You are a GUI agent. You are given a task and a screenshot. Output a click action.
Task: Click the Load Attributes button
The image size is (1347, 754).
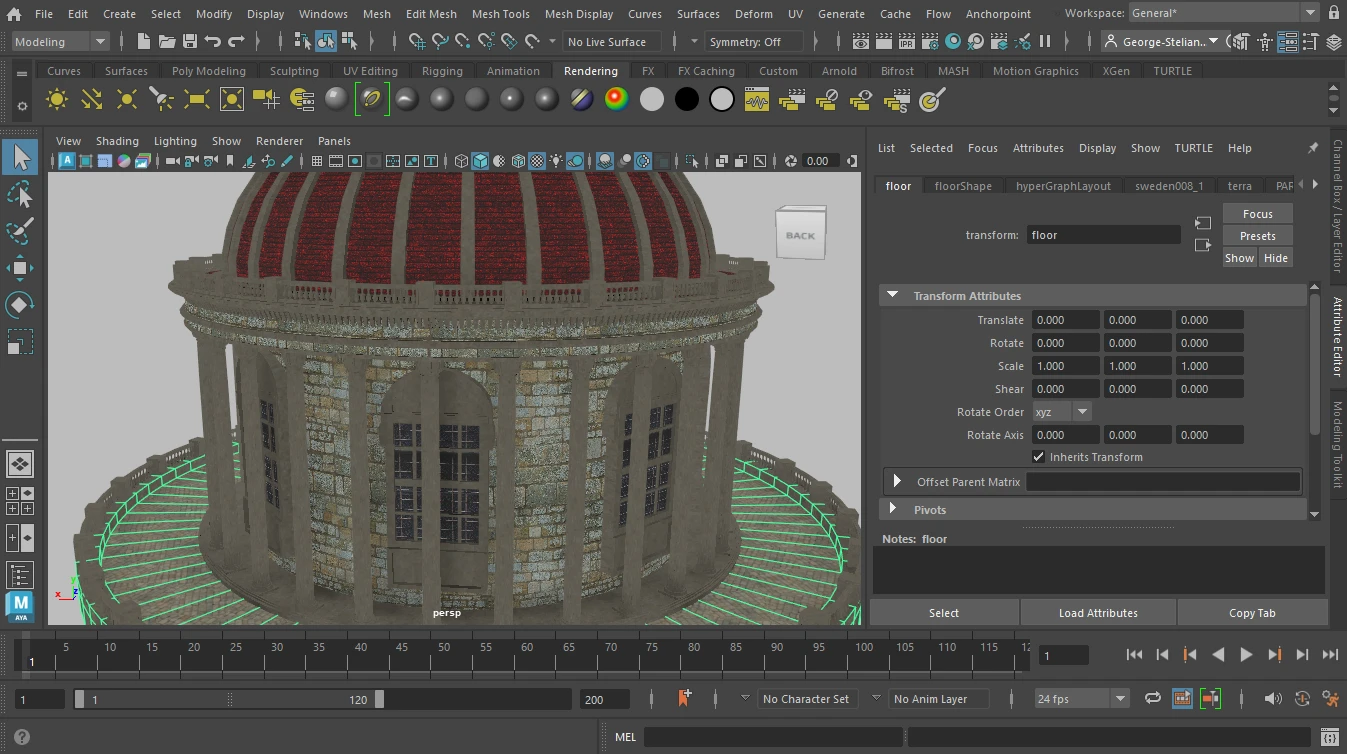tap(1098, 613)
